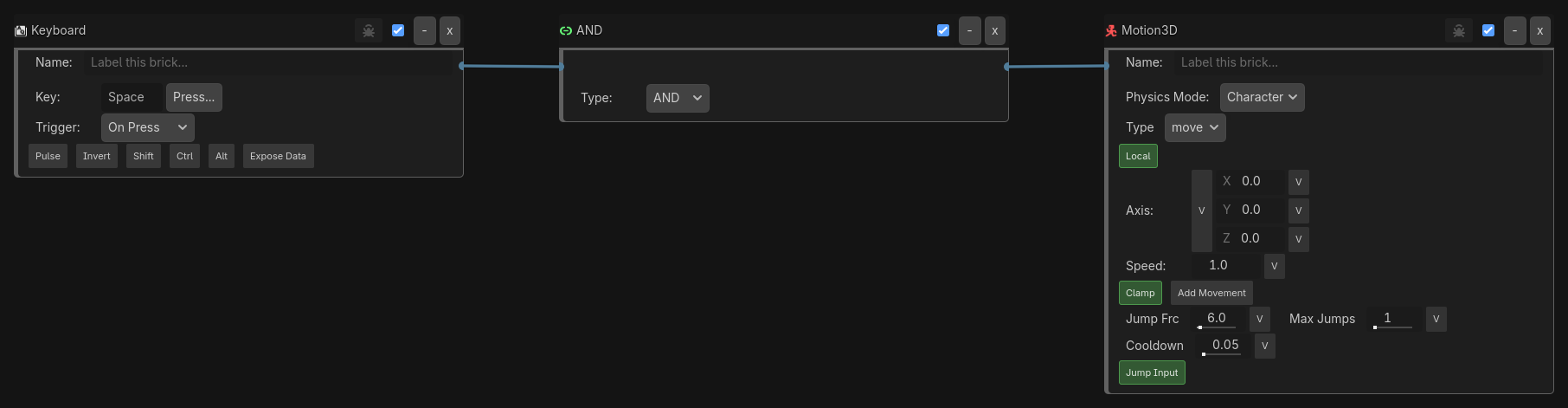The image size is (1568, 408).
Task: Open the AND Type dropdown
Action: point(678,98)
